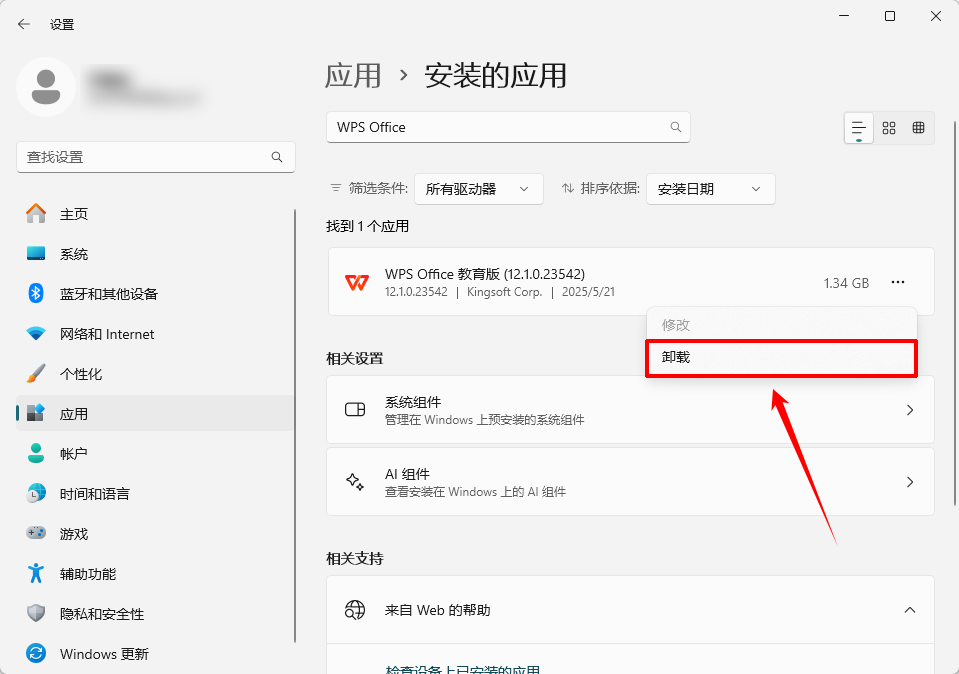
Task: Open 系统 settings icon
Action: tap(36, 254)
